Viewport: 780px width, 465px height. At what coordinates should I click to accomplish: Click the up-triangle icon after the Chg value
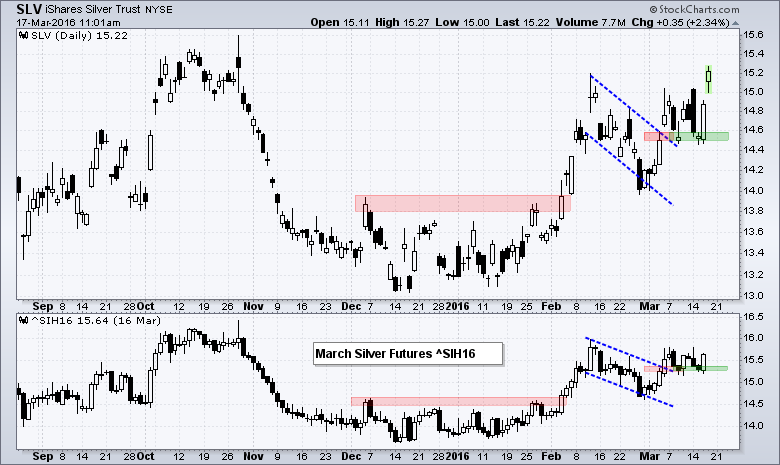click(x=736, y=23)
